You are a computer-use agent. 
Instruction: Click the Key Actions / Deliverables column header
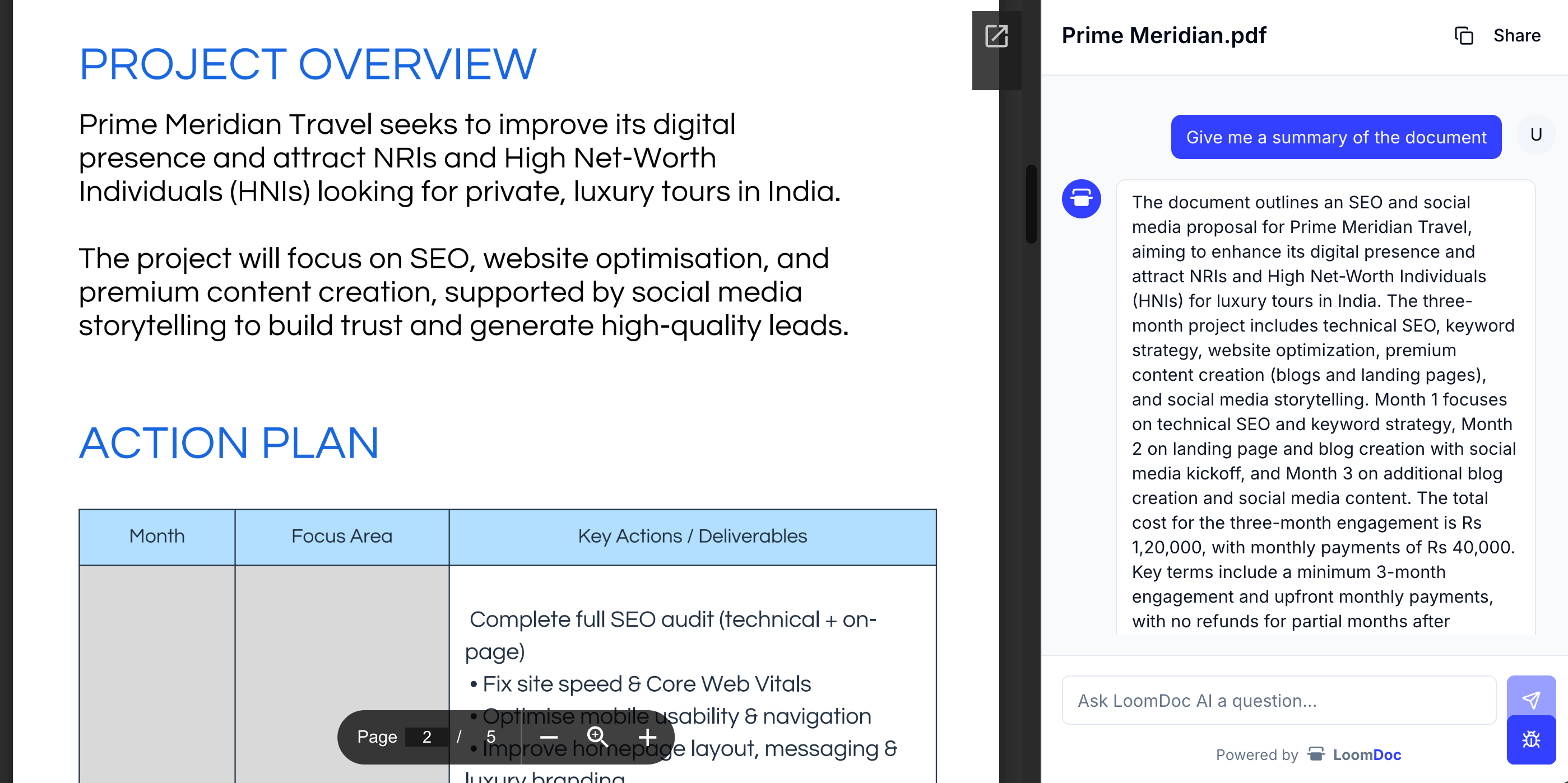692,537
